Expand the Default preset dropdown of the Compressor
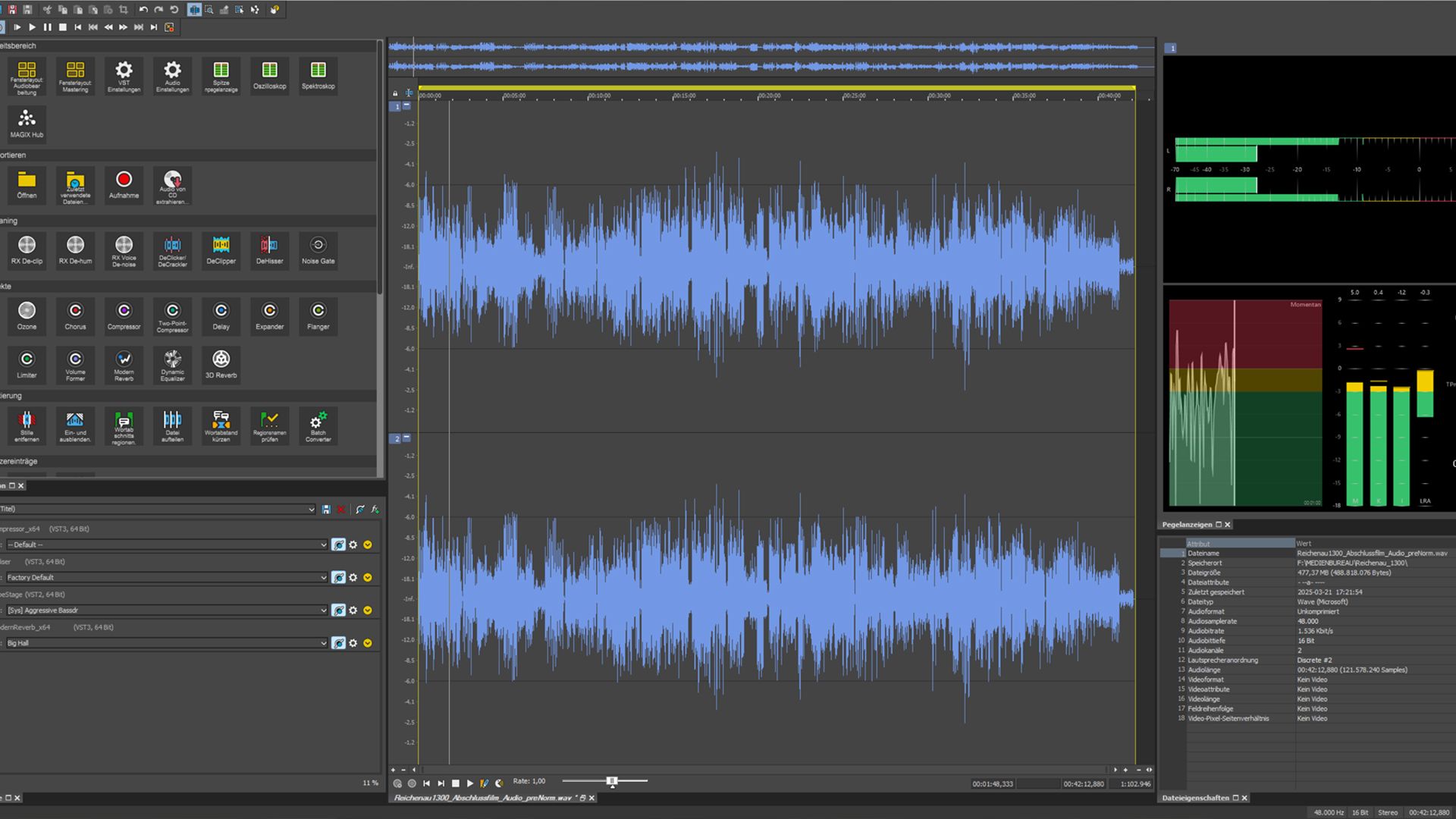This screenshot has height=819, width=1456. (x=323, y=544)
